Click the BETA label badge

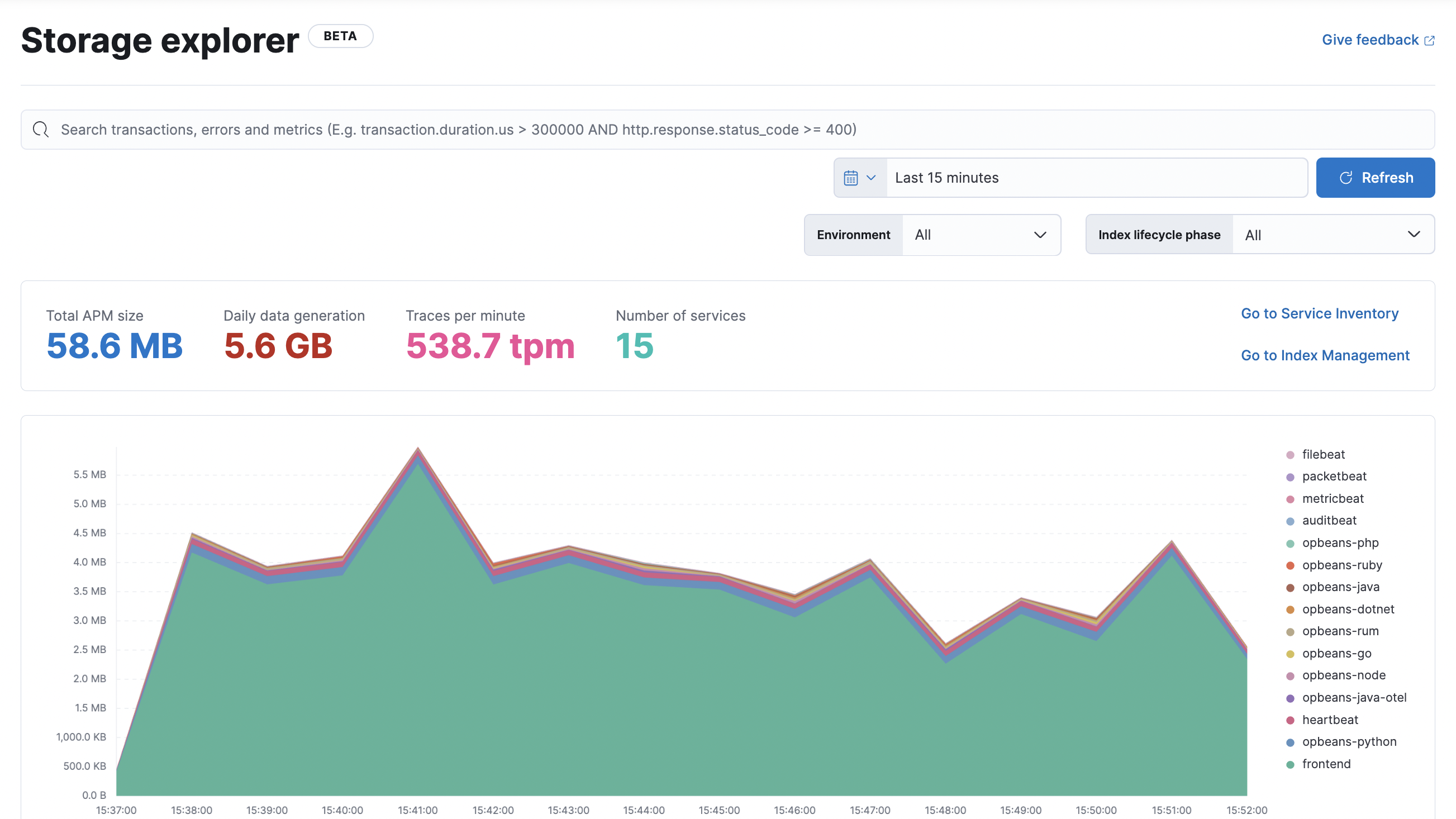pyautogui.click(x=340, y=35)
